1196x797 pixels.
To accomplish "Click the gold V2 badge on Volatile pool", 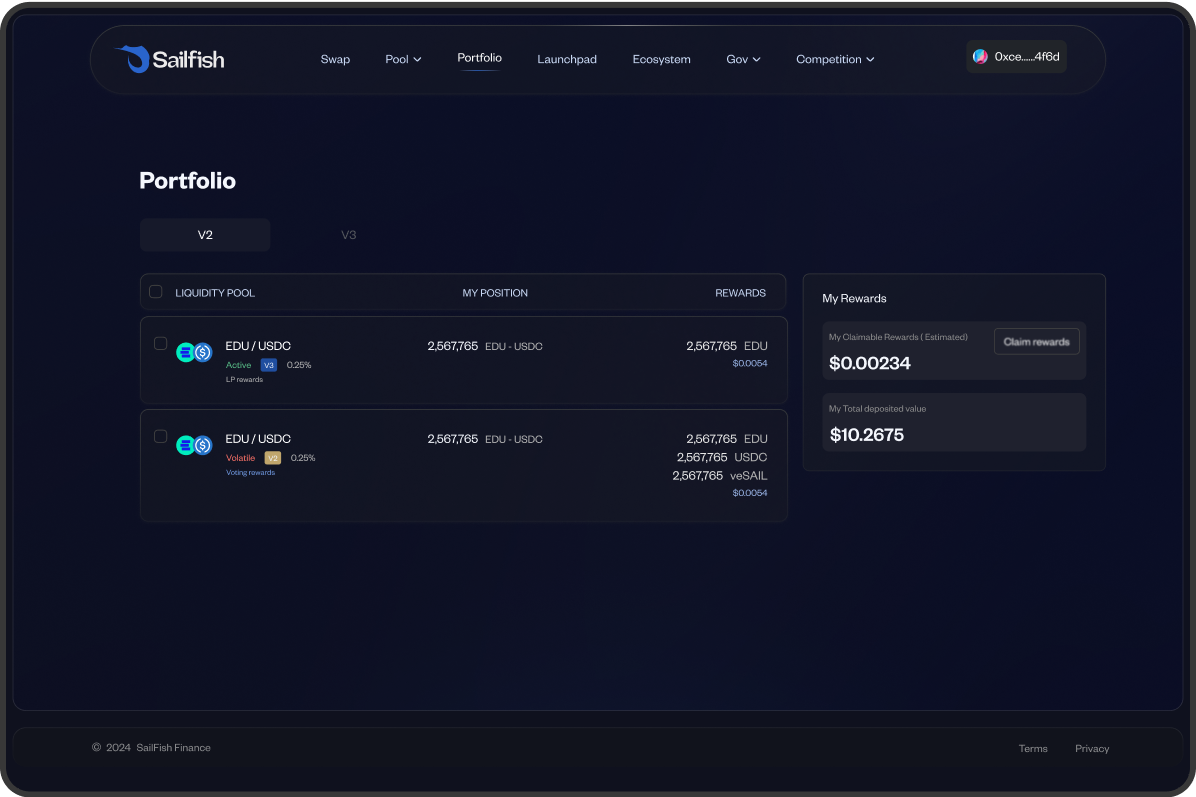I will [x=272, y=458].
